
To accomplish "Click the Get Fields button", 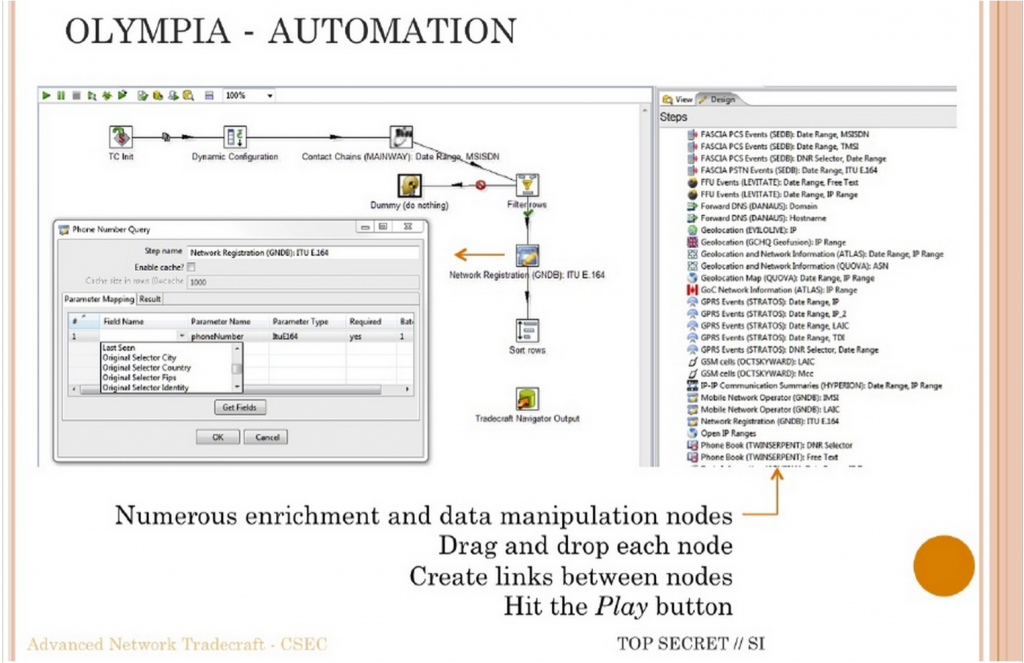I will coord(240,407).
